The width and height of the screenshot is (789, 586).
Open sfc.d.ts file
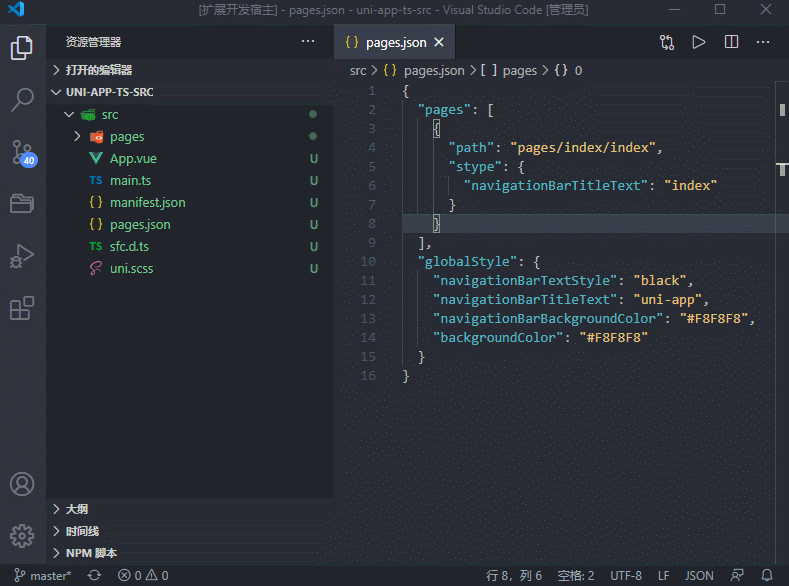click(x=191, y=246)
